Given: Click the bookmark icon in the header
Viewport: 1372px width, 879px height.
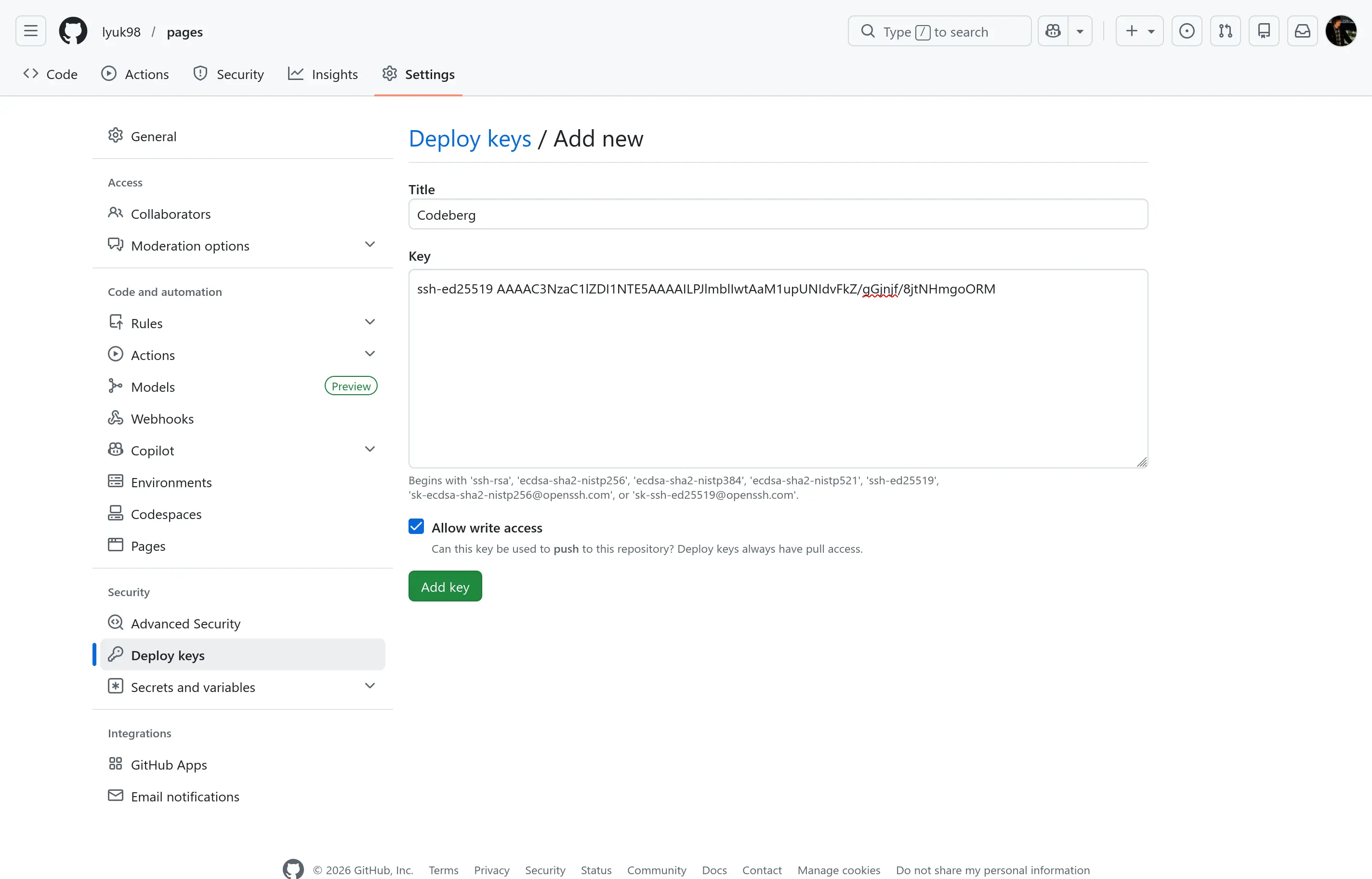Looking at the screenshot, I should 1264,31.
